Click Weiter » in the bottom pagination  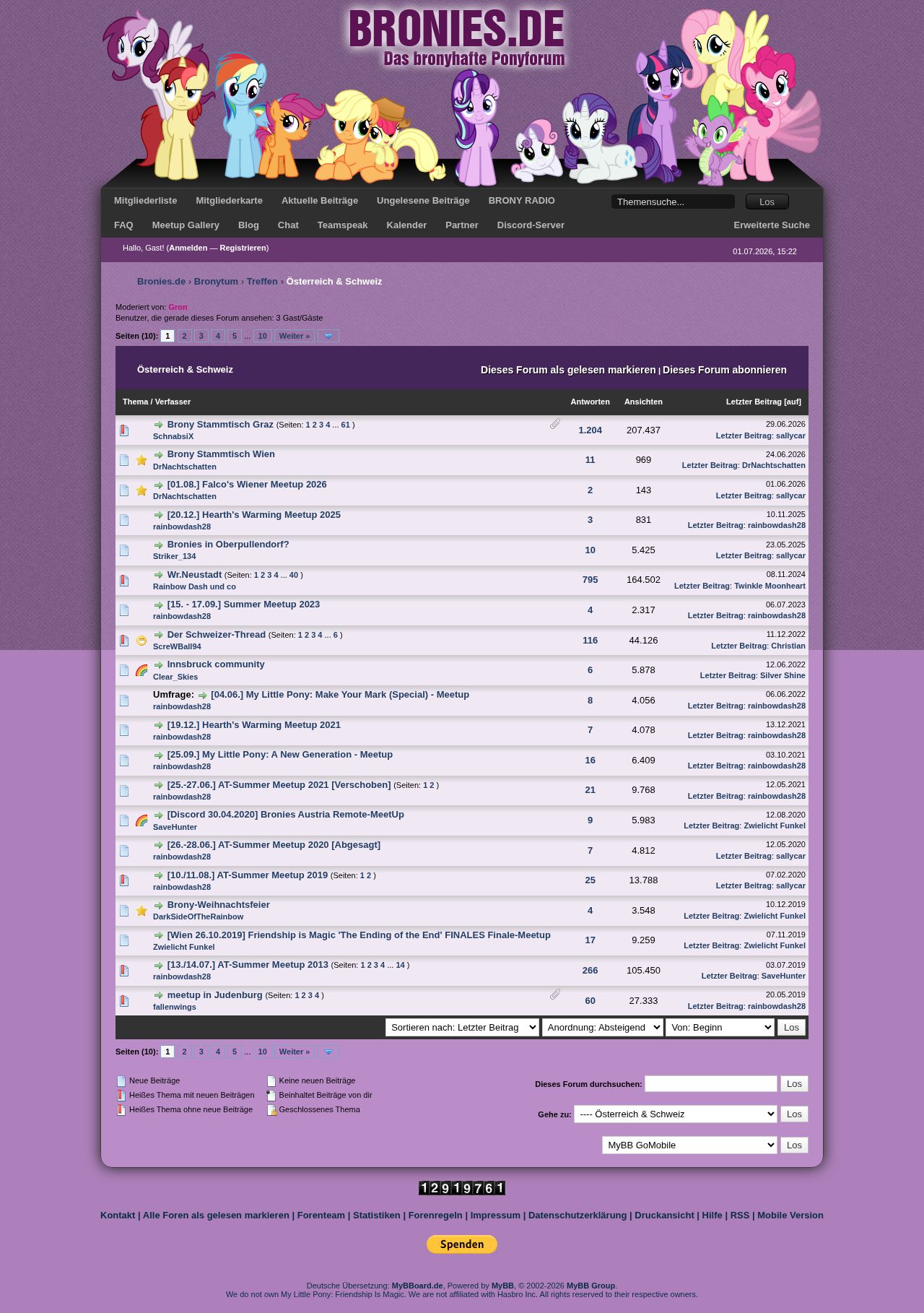(x=295, y=1052)
